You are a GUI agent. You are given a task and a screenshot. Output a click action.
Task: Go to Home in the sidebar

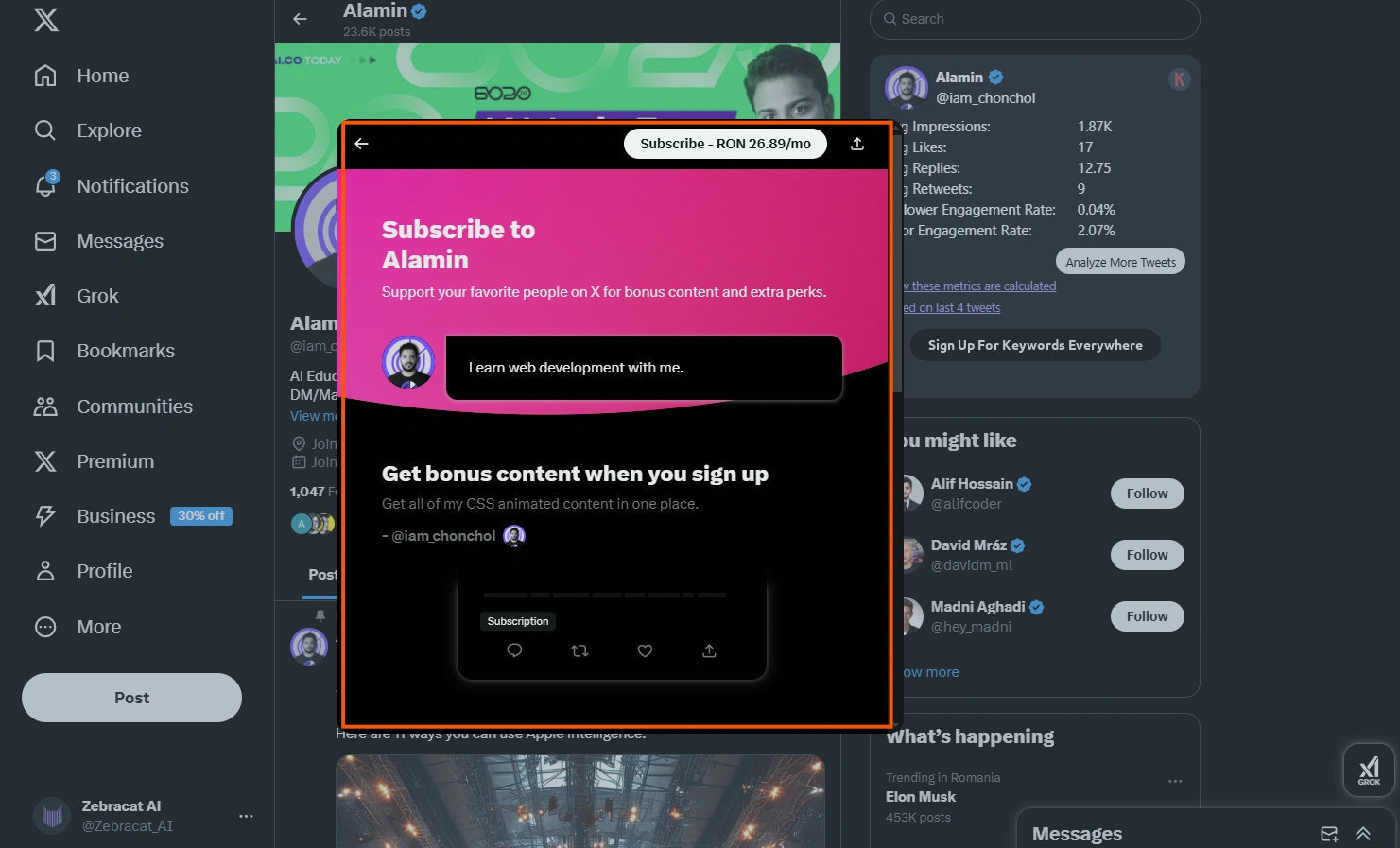pos(81,76)
